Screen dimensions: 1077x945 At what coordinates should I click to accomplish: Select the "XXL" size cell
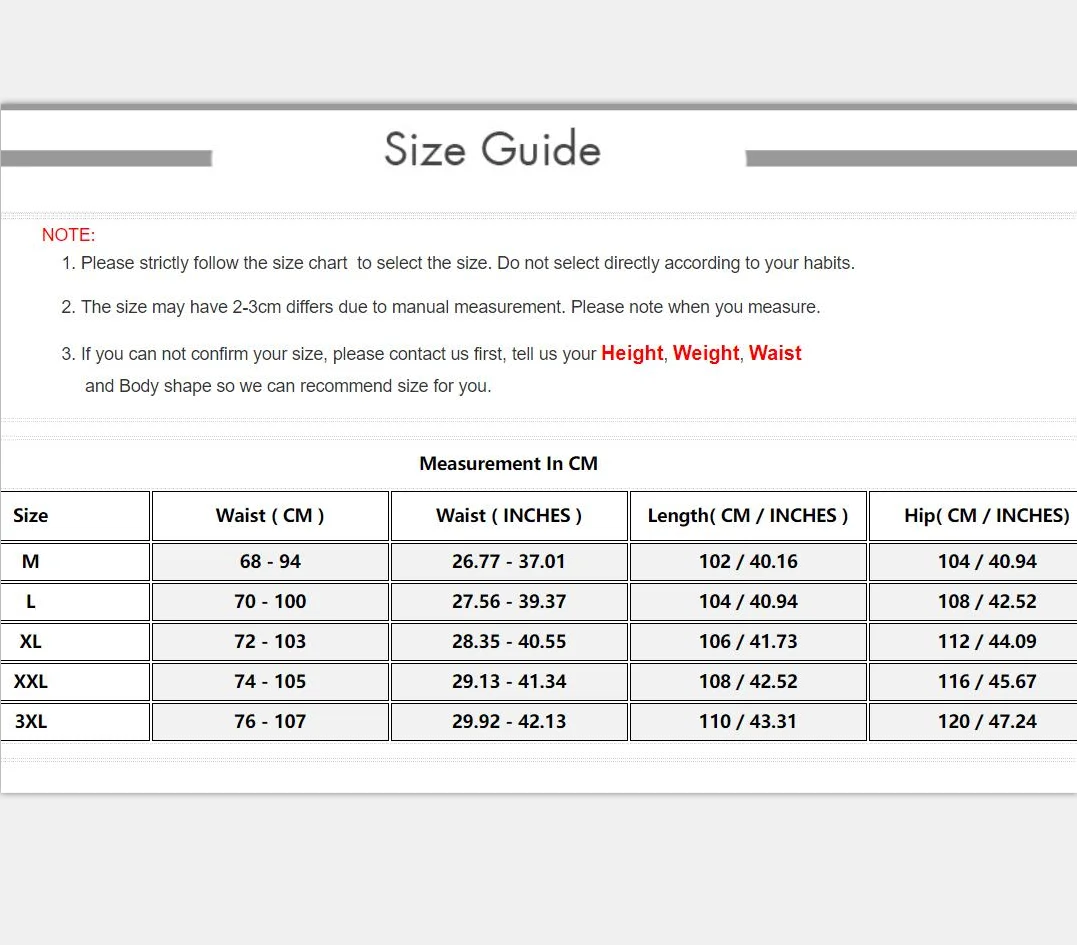coord(75,681)
